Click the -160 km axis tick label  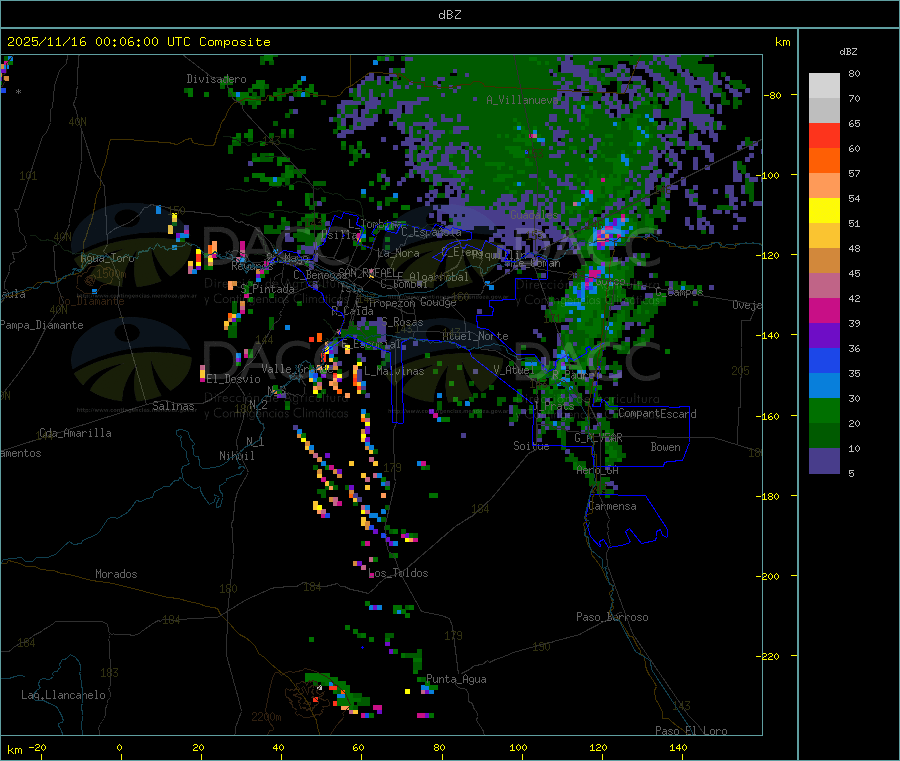pos(769,416)
